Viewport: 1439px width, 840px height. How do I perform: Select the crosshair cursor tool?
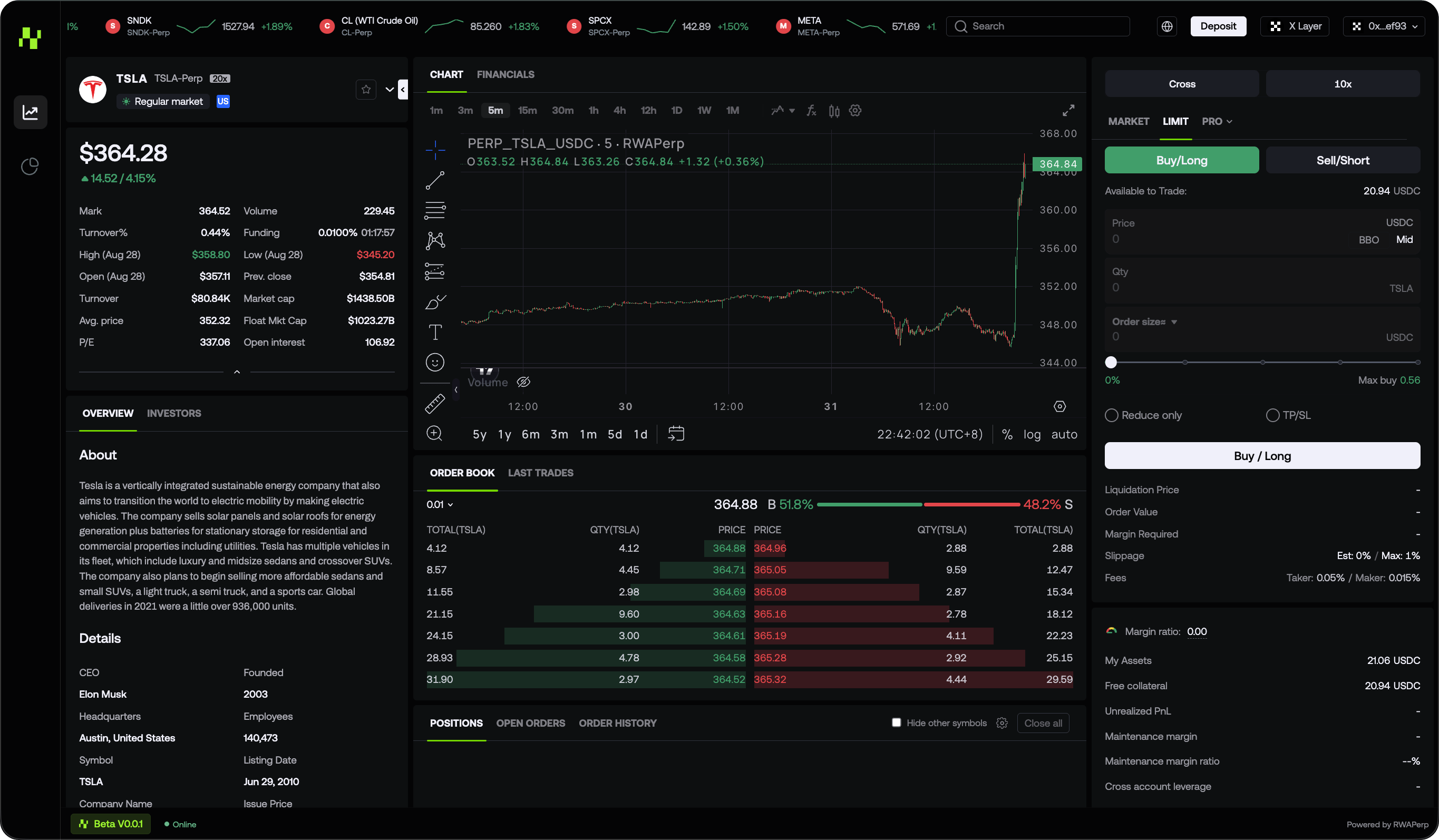tap(435, 150)
